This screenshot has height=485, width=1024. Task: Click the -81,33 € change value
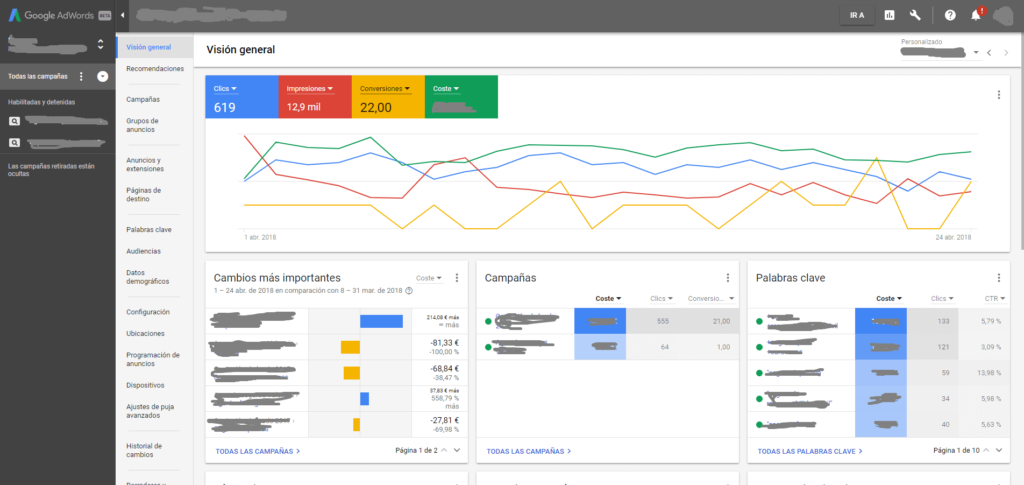[443, 342]
